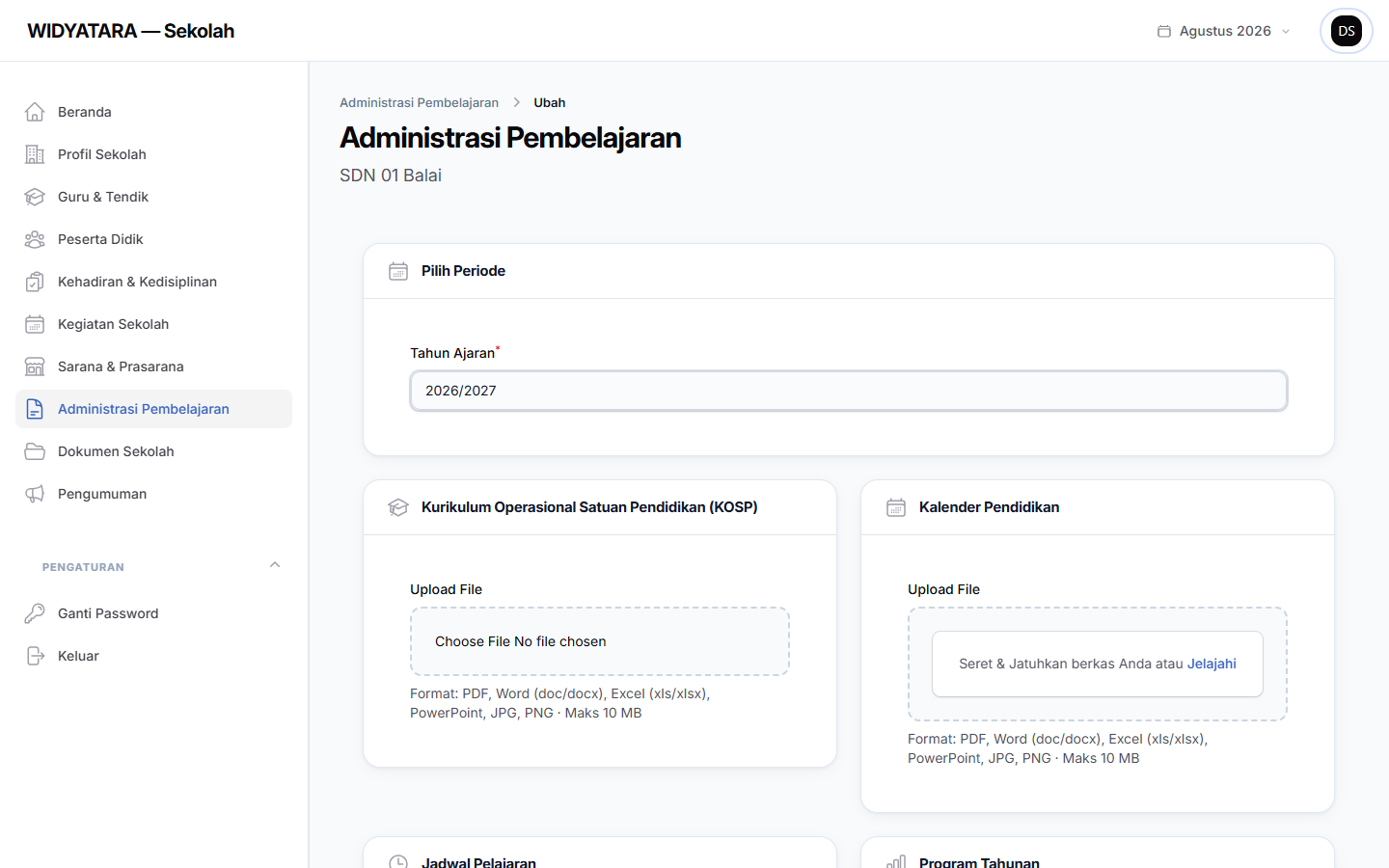Image resolution: width=1389 pixels, height=868 pixels.
Task: Click the Pilih Periode card title
Action: click(463, 271)
